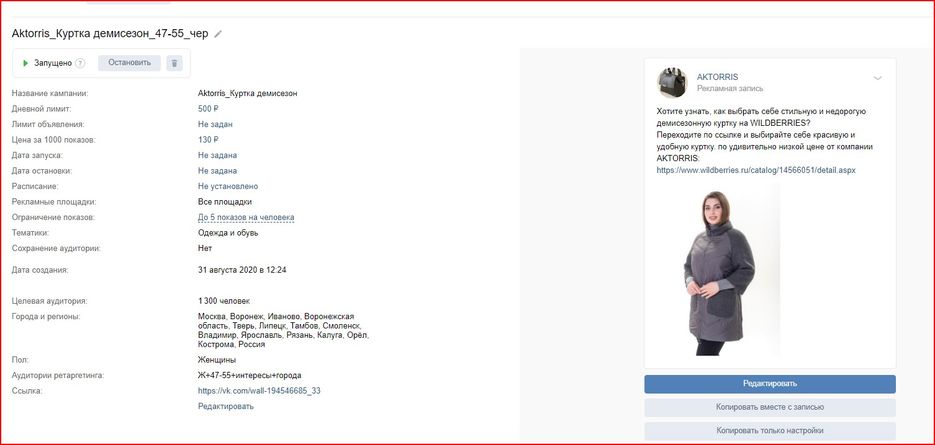Click the pencil icon to rename the ad
Screen dimensions: 935x445
pyautogui.click(x=218, y=34)
